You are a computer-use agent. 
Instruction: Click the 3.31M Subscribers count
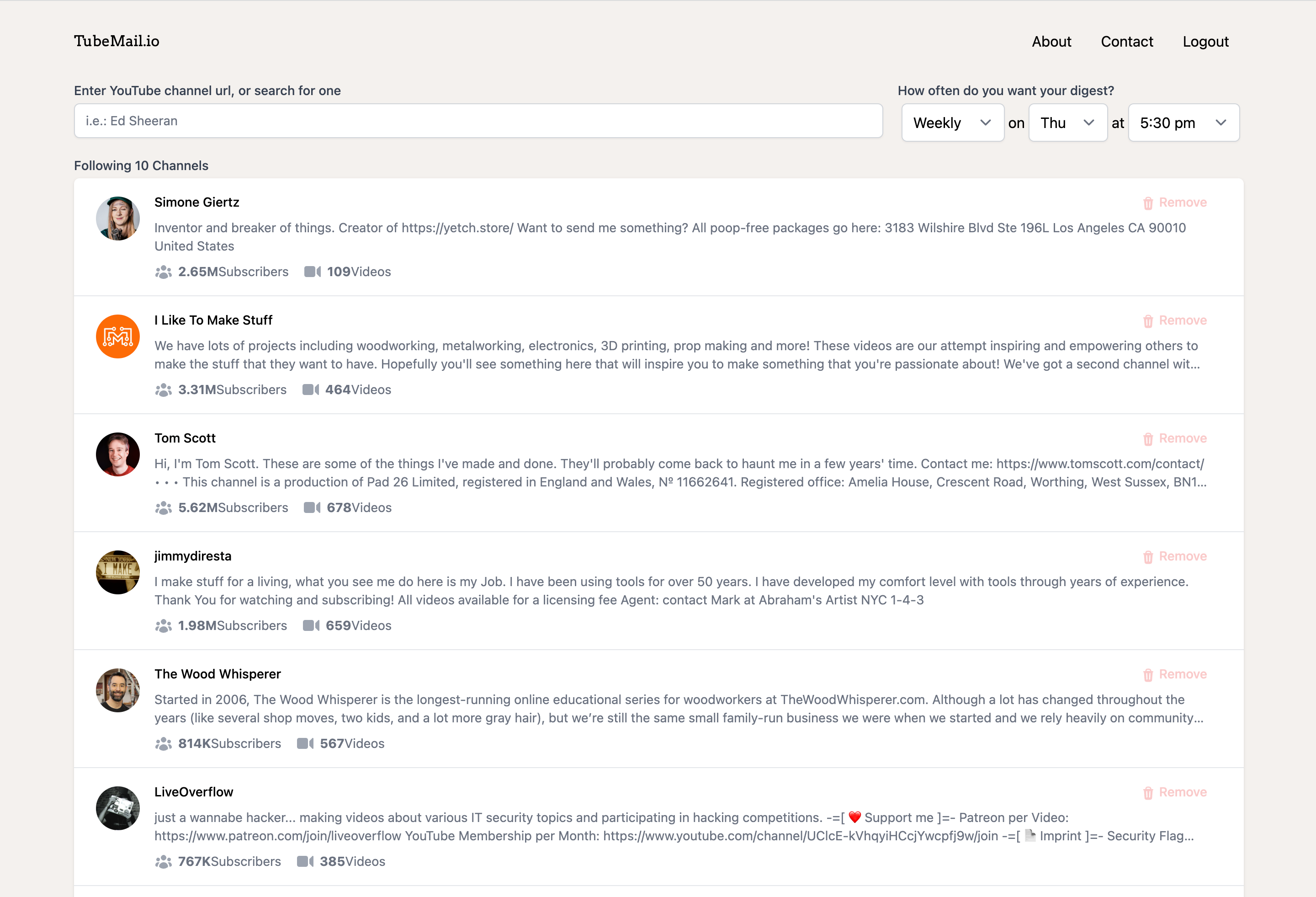pos(232,390)
